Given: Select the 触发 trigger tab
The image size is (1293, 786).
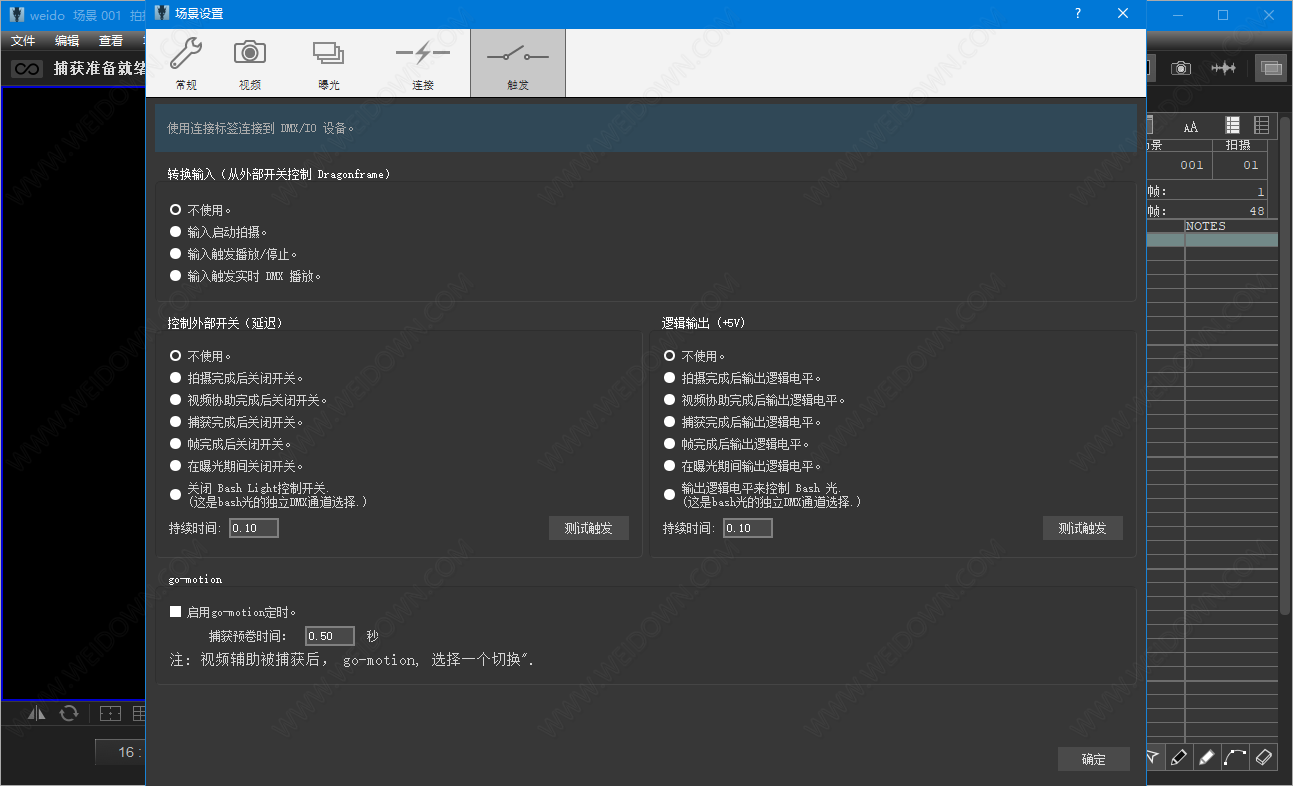Looking at the screenshot, I should click(518, 63).
